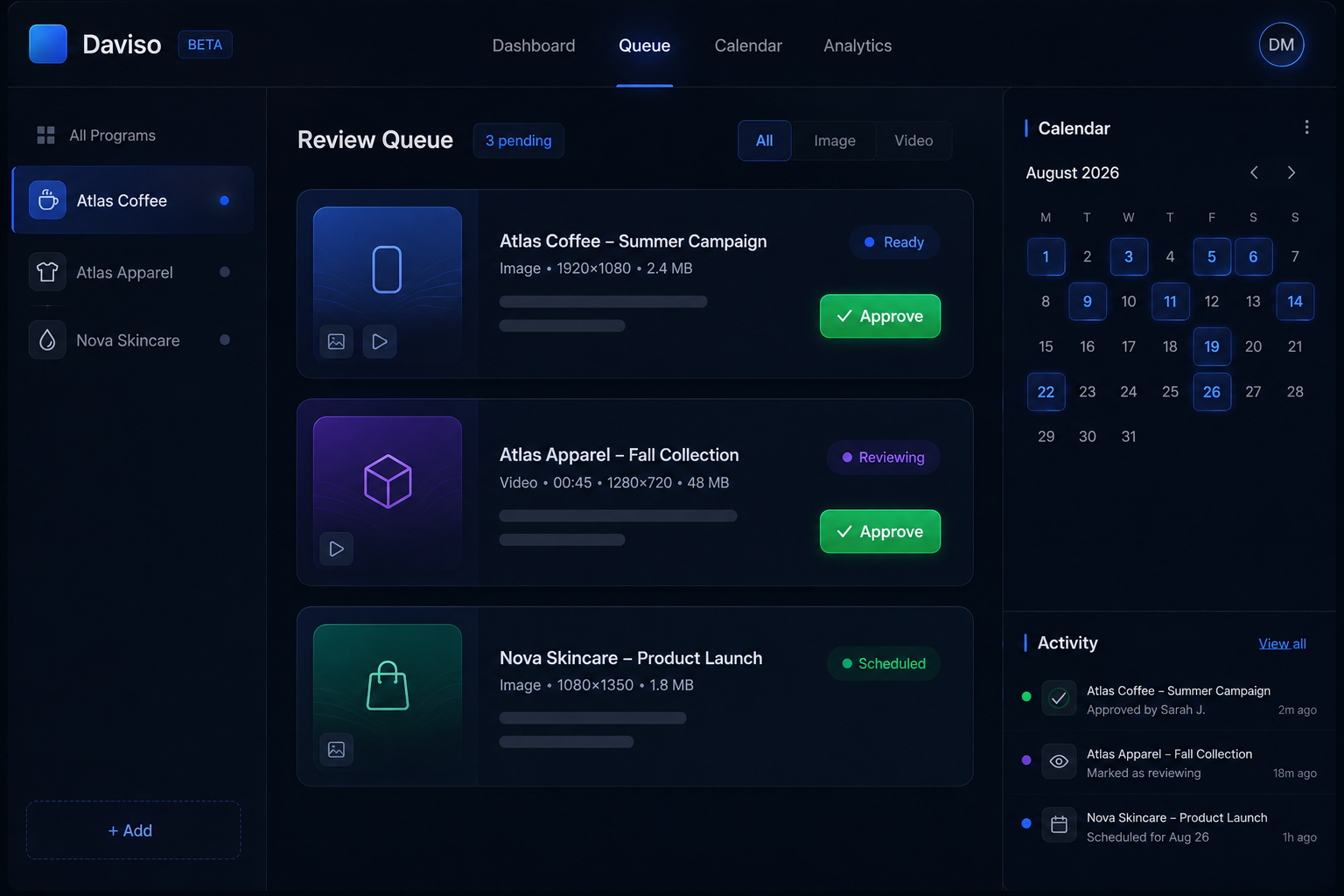The image size is (1344, 896).
Task: Select August 14 on the calendar
Action: pos(1295,302)
